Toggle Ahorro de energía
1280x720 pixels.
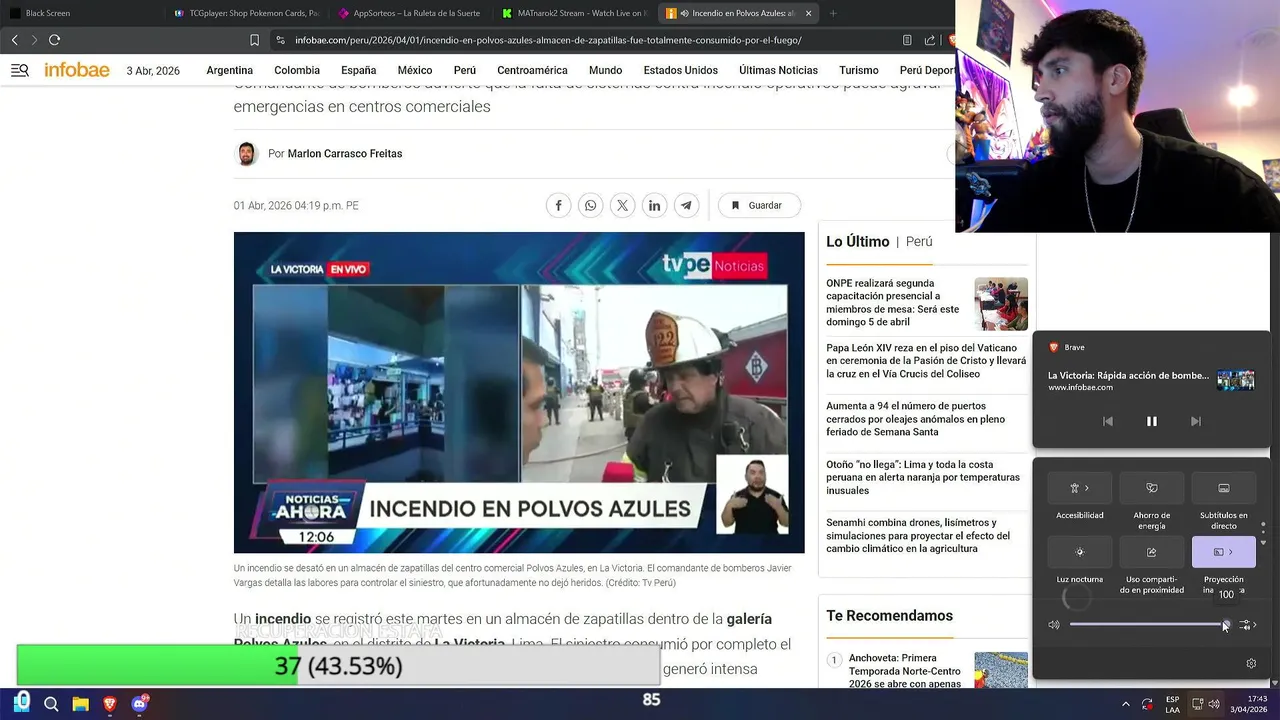pyautogui.click(x=1152, y=488)
